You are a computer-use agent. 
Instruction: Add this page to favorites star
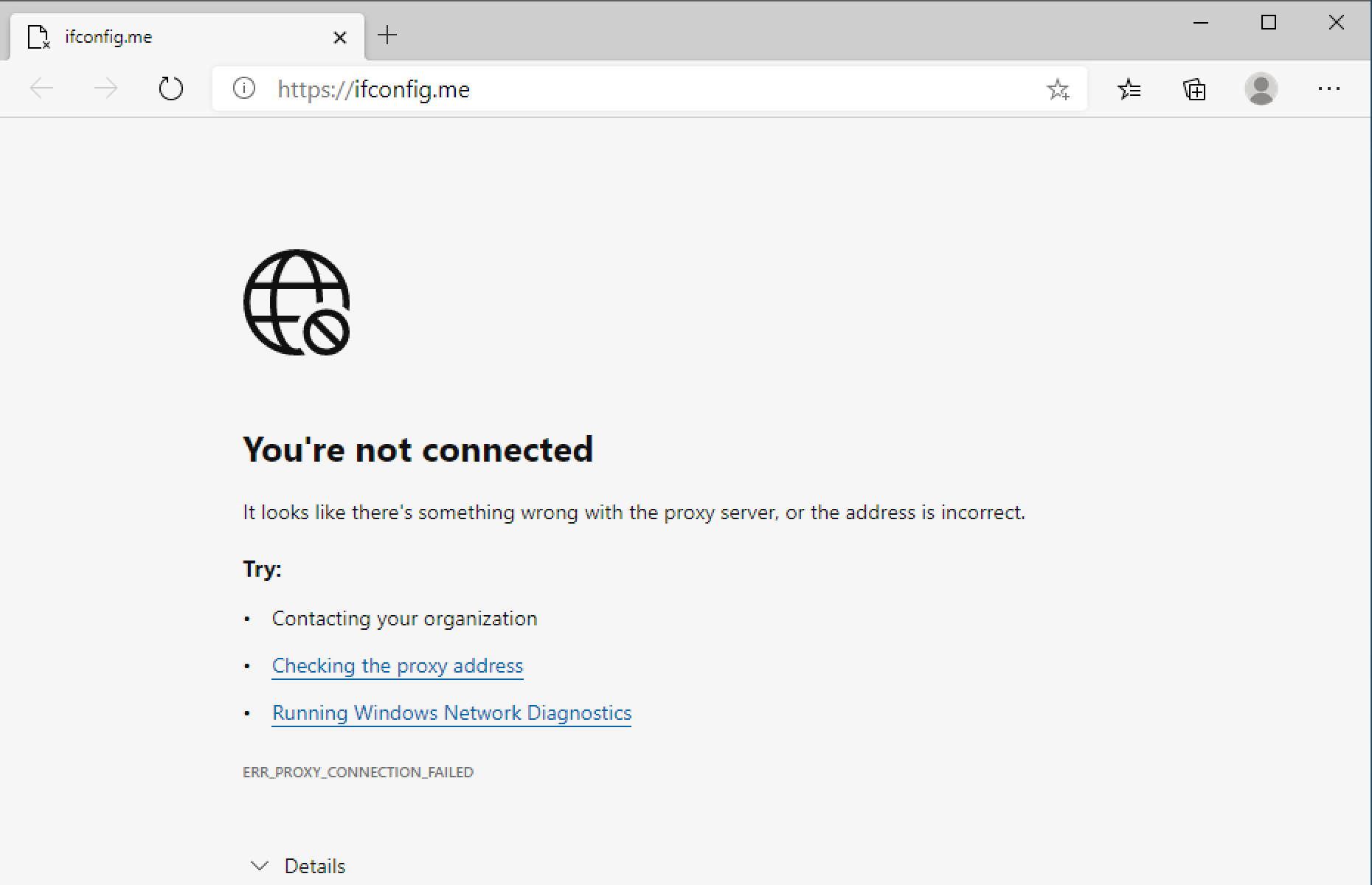[1058, 89]
